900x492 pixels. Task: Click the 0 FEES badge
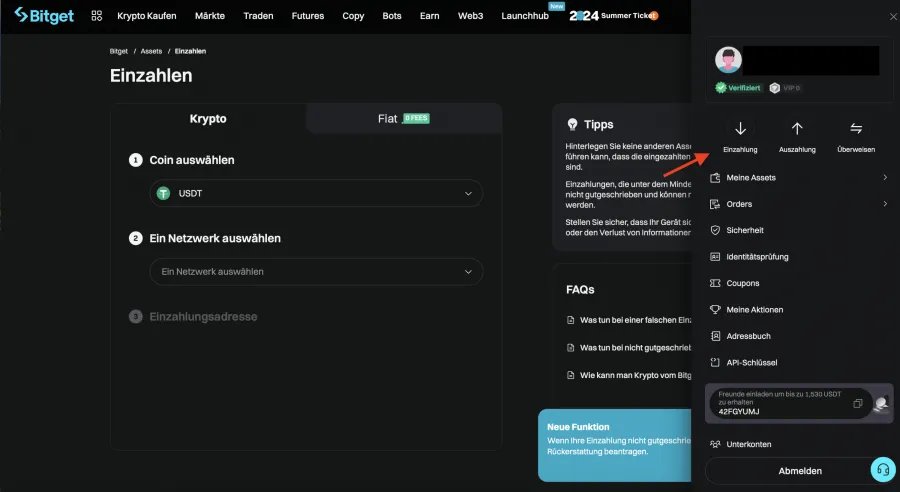[x=416, y=118]
